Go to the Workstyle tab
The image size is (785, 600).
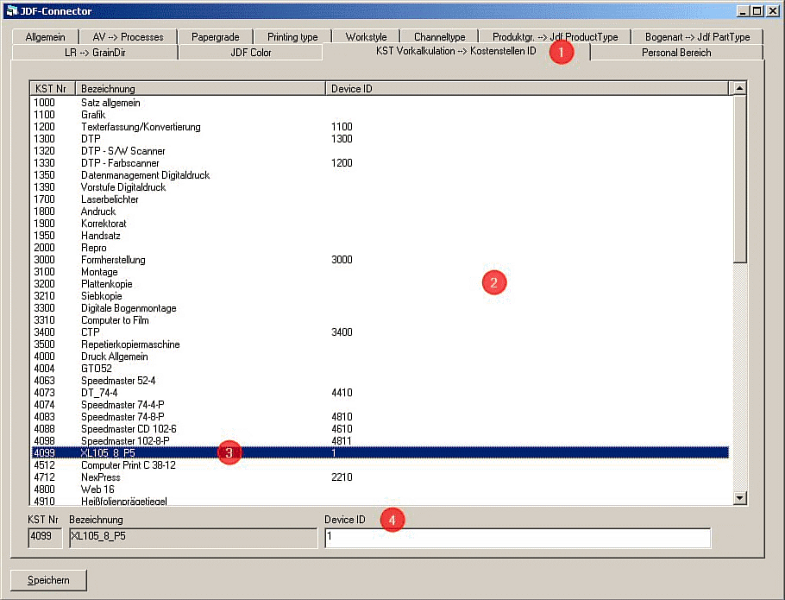pos(365,37)
